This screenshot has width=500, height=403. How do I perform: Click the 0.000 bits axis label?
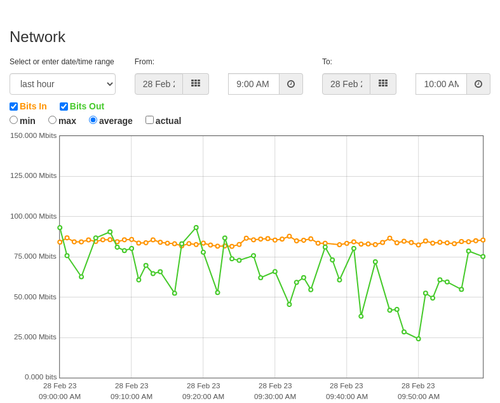[41, 377]
